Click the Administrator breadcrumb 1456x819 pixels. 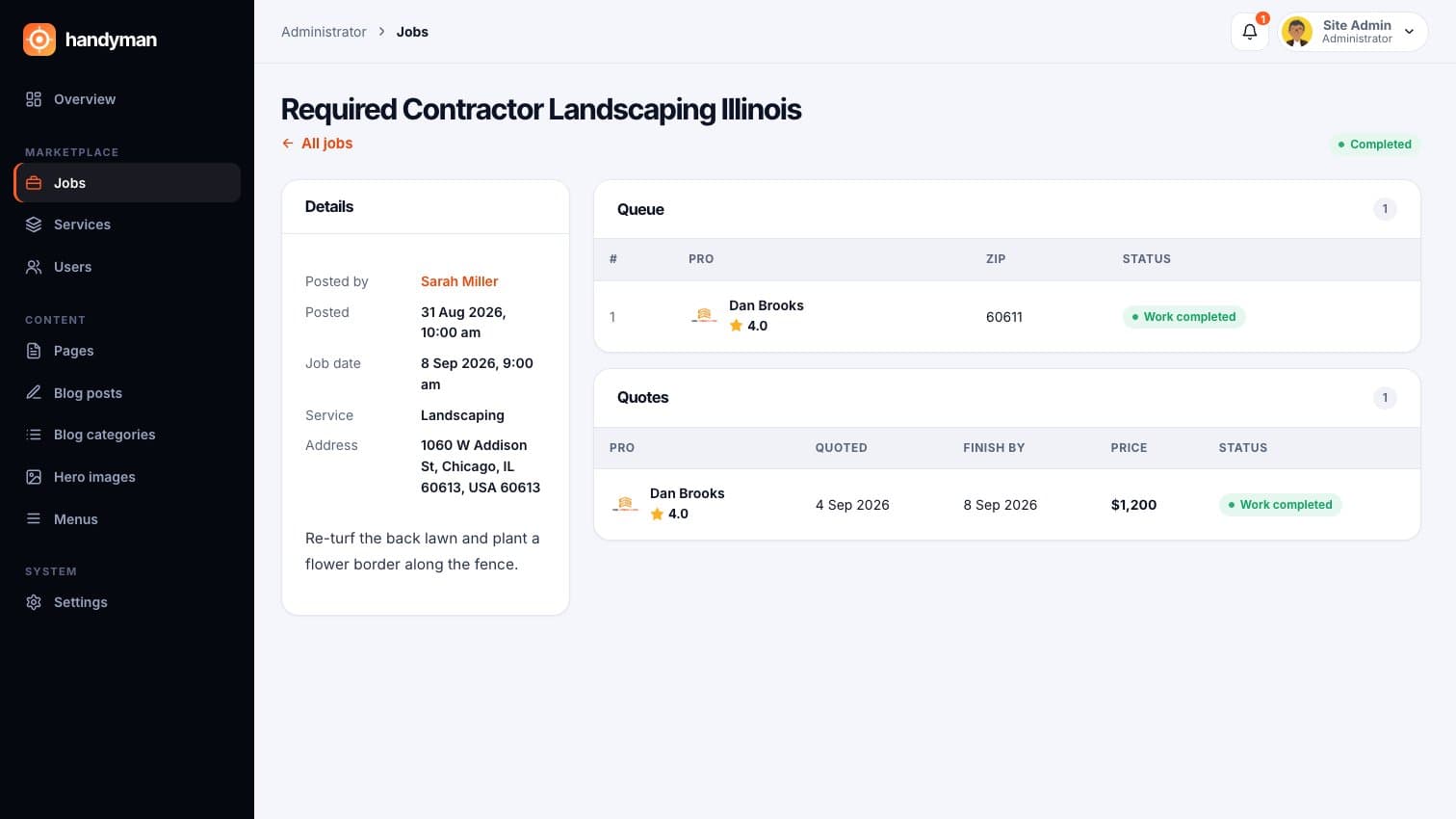324,32
